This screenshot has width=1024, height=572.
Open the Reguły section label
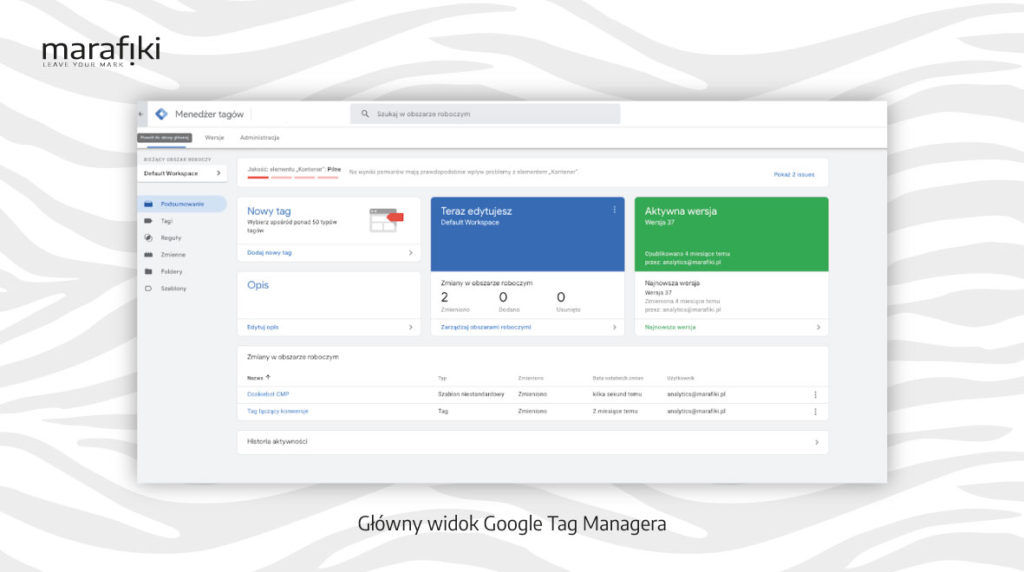pos(171,238)
